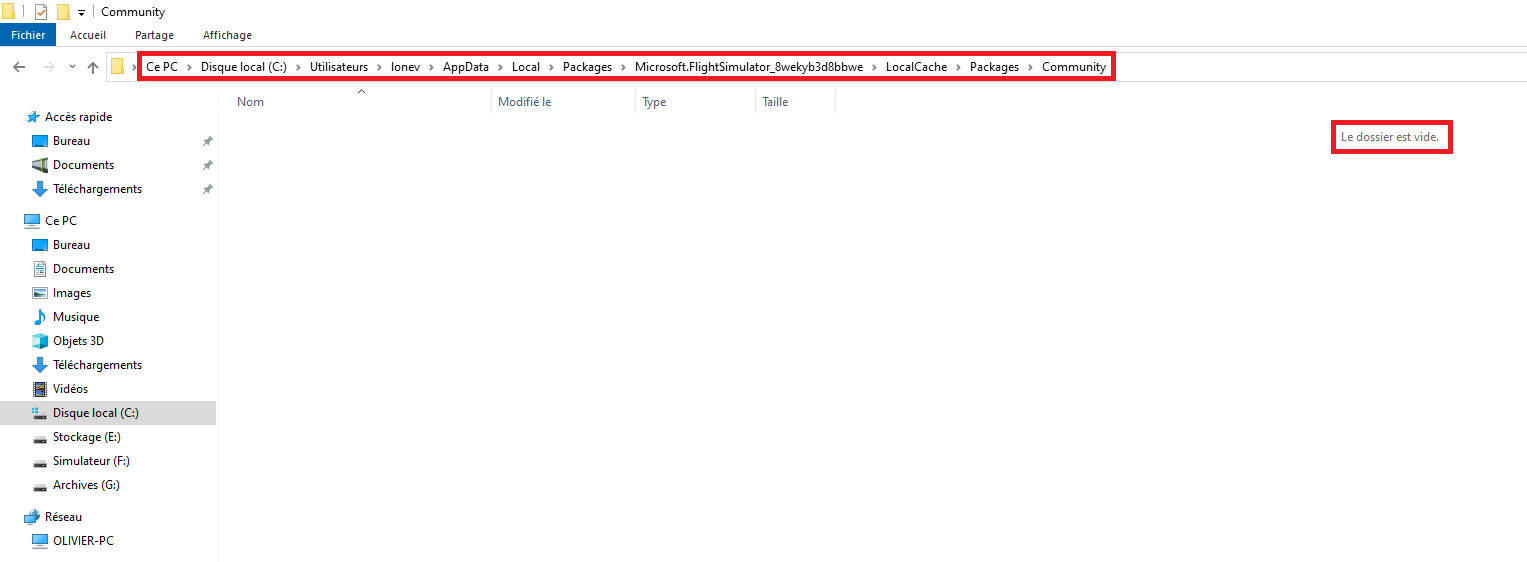Image resolution: width=1527 pixels, height=562 pixels.
Task: Click the Properties checkmark icon in title bar
Action: (41, 12)
